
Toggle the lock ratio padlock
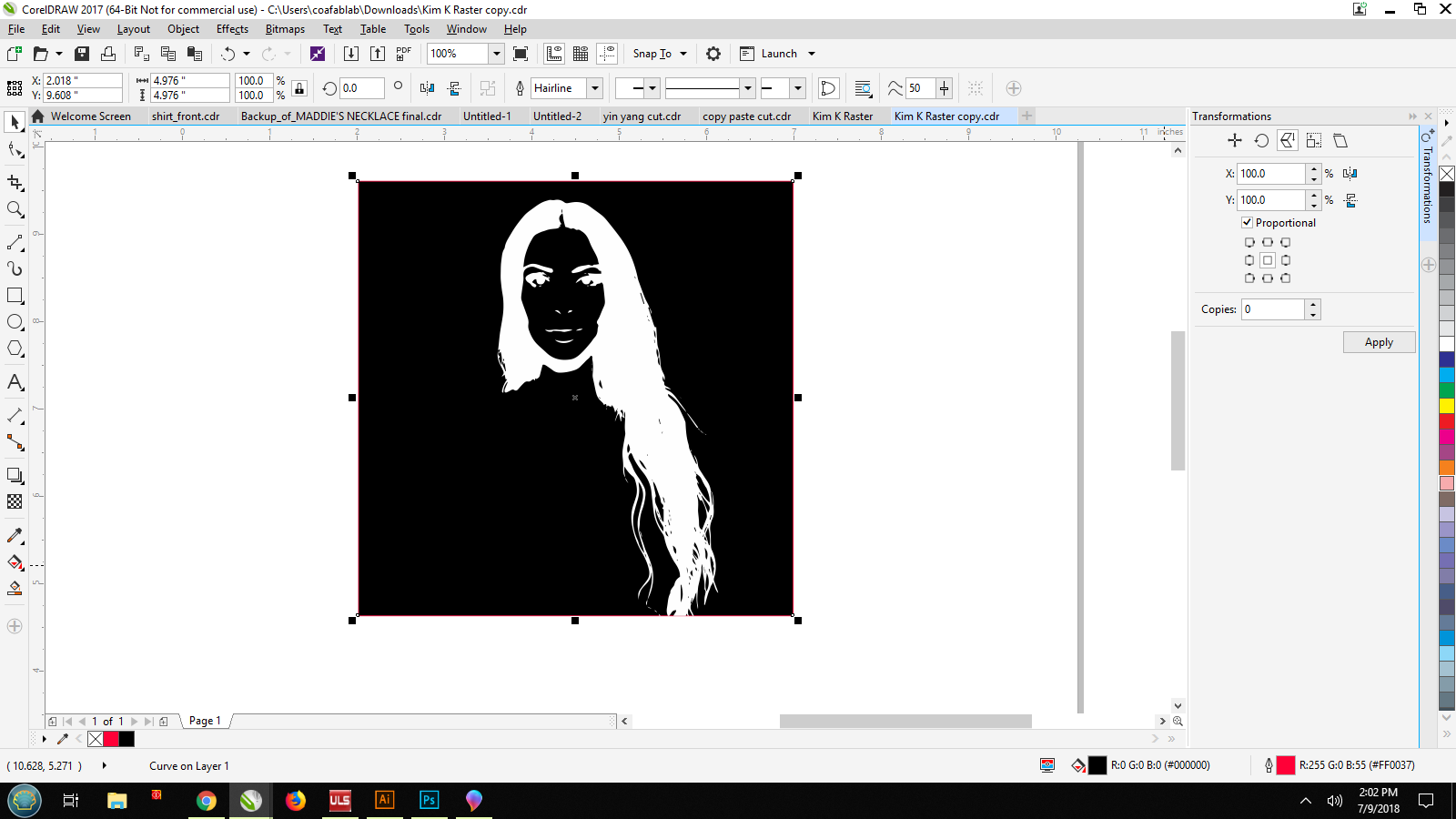299,88
